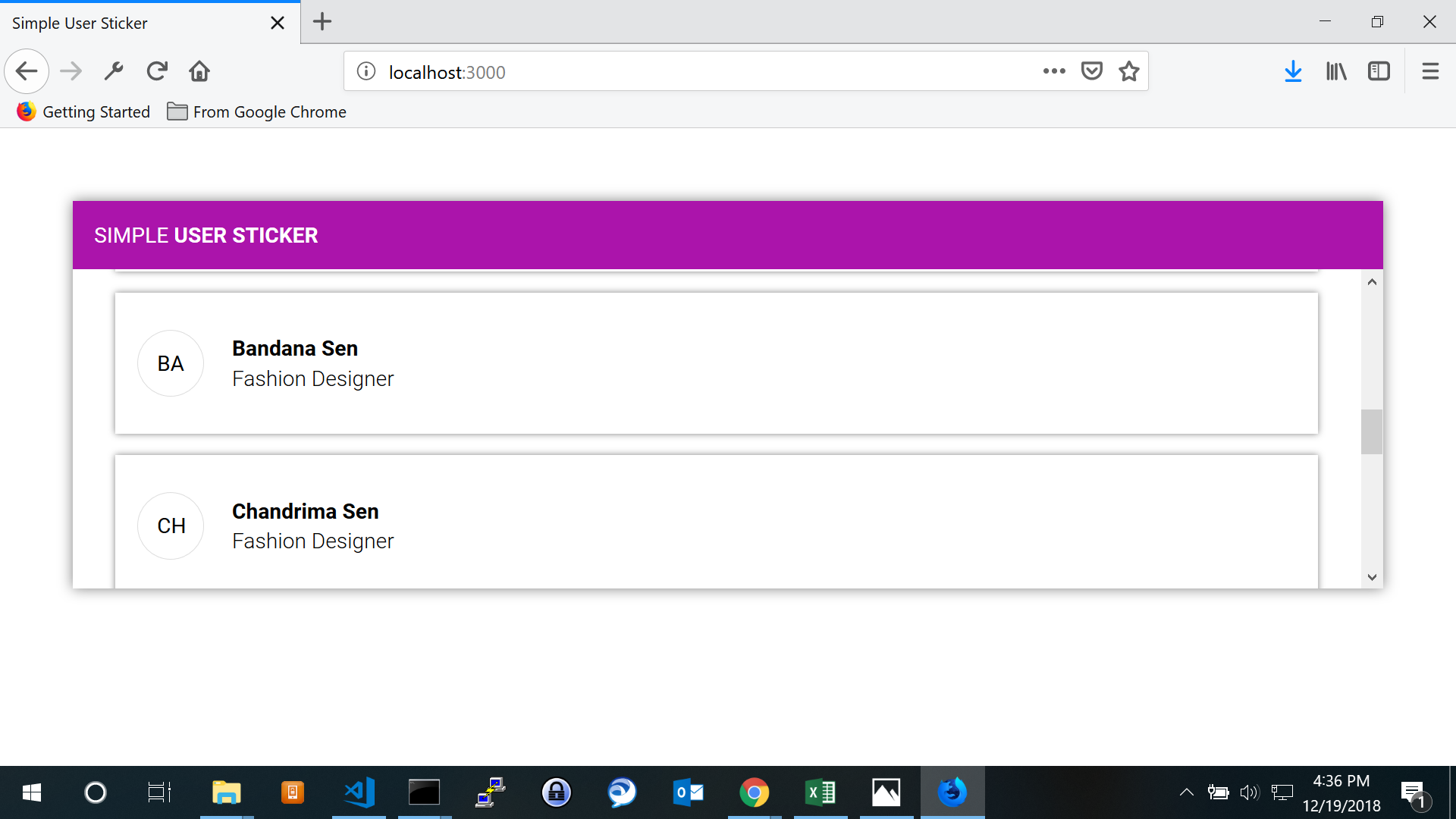Open Visual Studio Code from taskbar
This screenshot has height=819, width=1456.
click(x=359, y=792)
